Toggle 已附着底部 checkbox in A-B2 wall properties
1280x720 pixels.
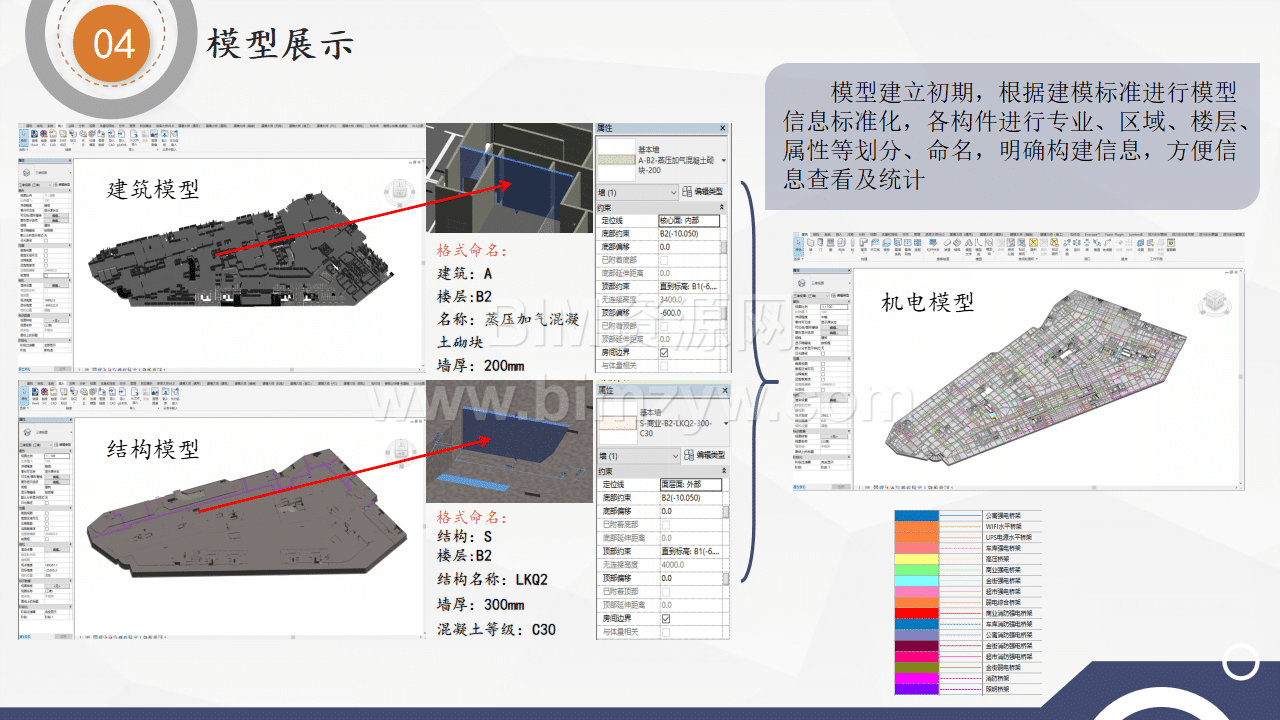(664, 259)
